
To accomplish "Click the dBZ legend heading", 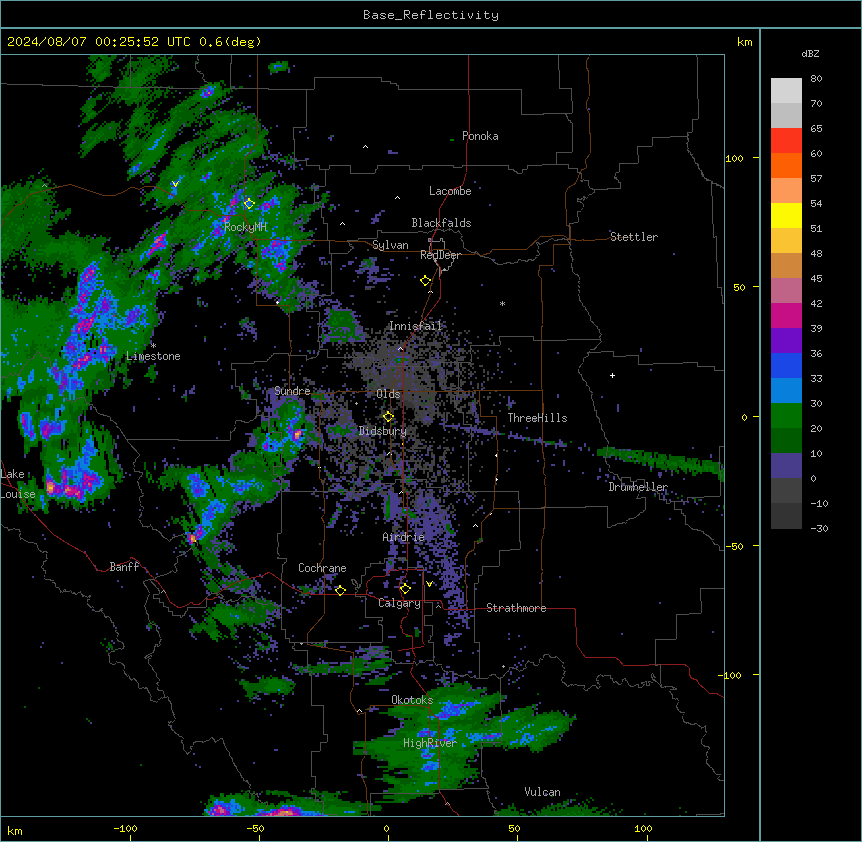I will pos(810,54).
